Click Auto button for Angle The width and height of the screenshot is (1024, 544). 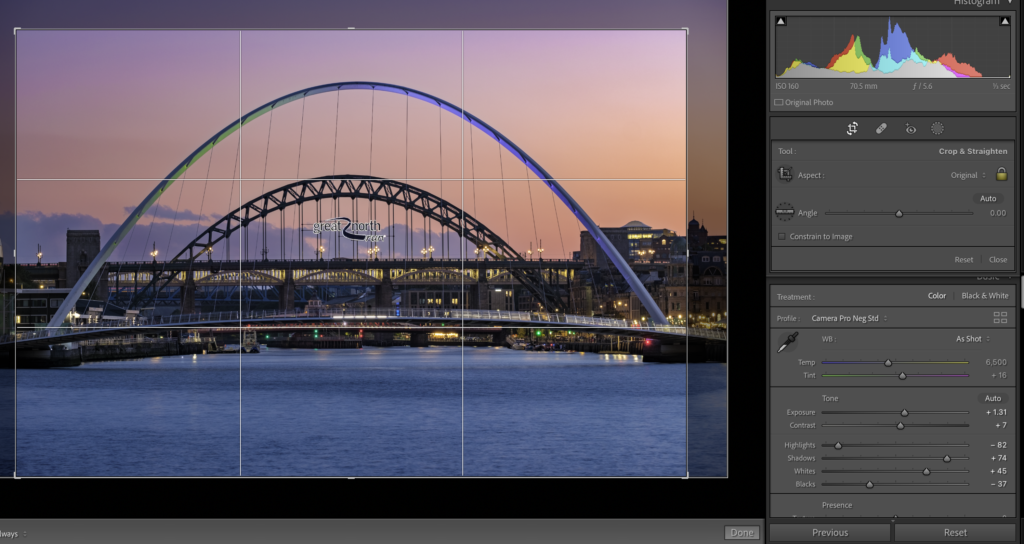987,199
